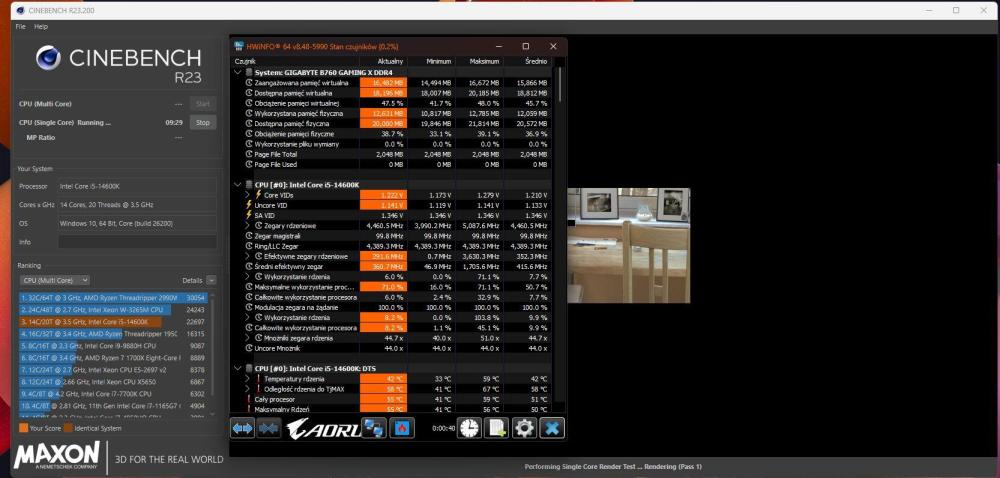Open the network remote monitoring icon in HWiNFO
This screenshot has height=478, width=1000.
pos(374,428)
